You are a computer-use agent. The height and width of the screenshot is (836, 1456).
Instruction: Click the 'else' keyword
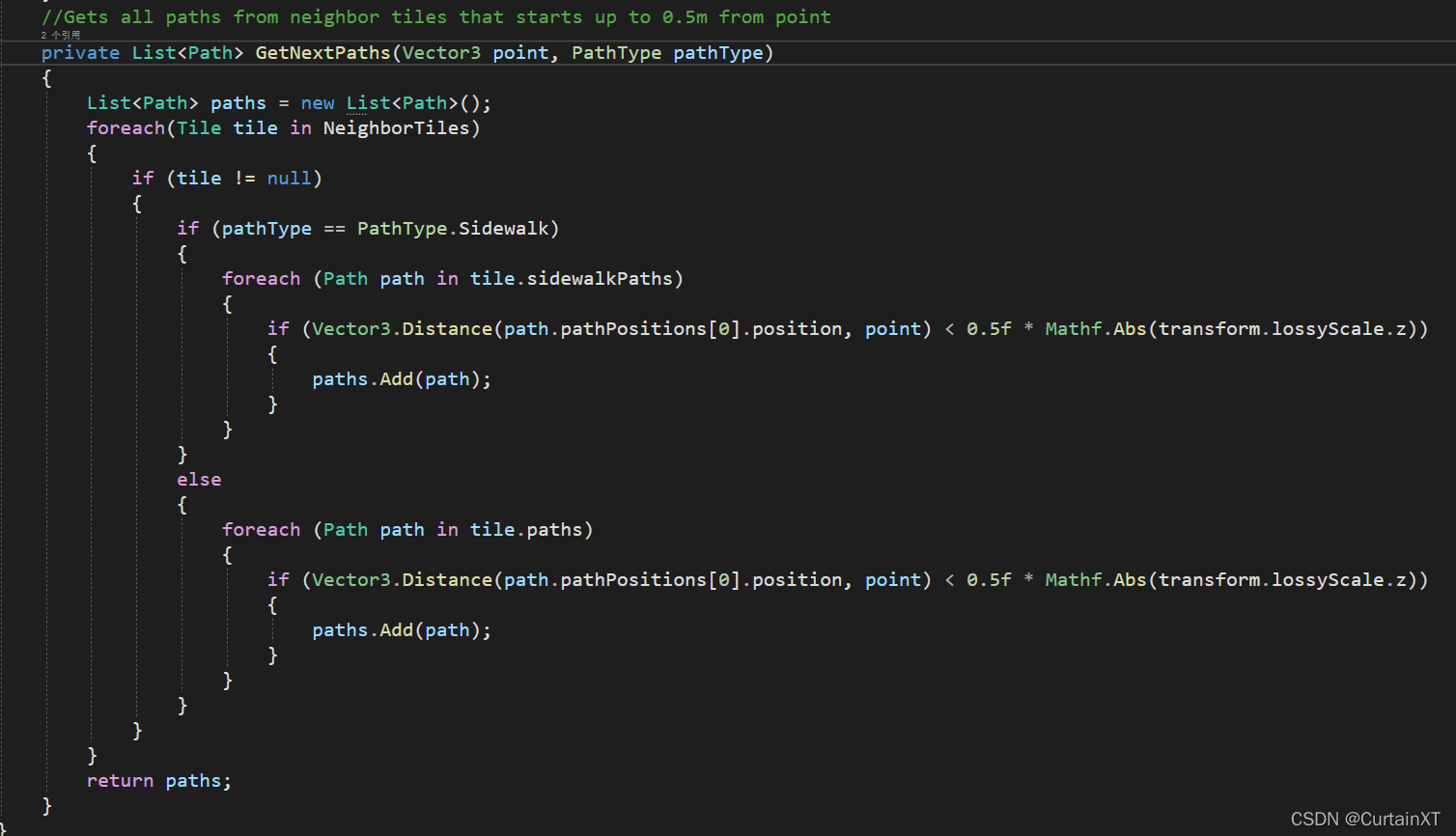click(x=199, y=479)
